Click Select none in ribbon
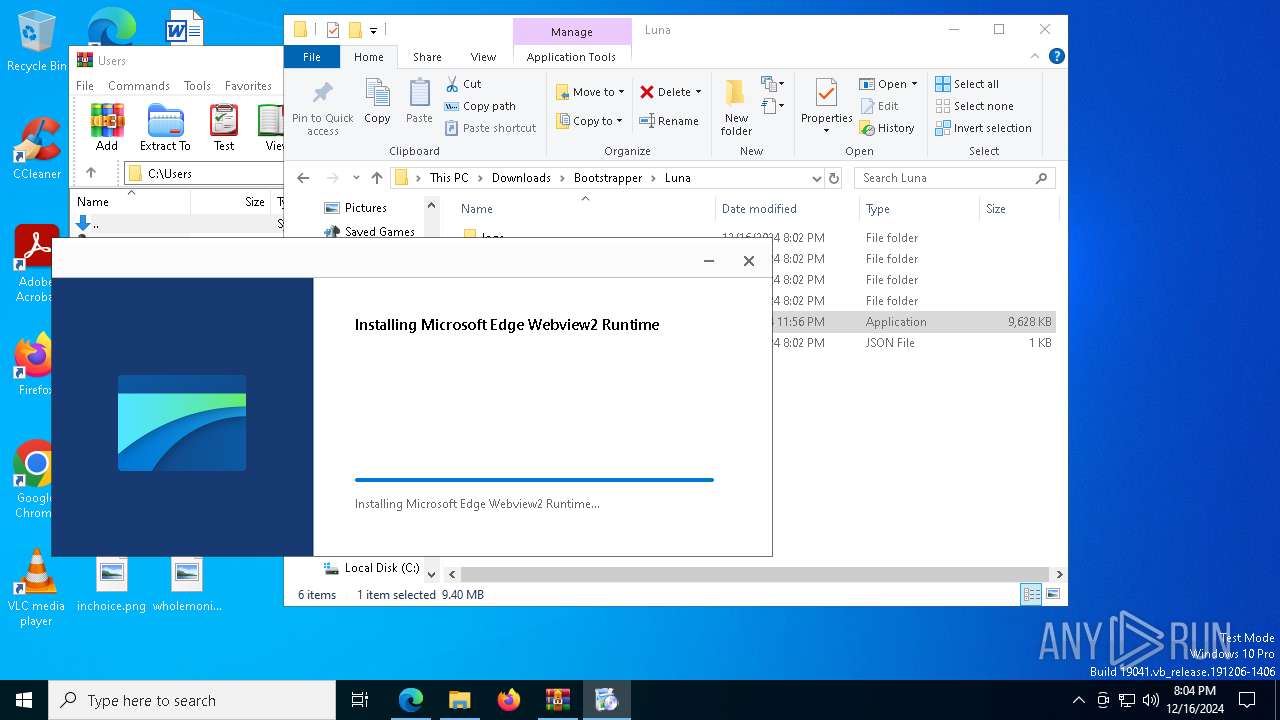The width and height of the screenshot is (1280, 720). 974,106
